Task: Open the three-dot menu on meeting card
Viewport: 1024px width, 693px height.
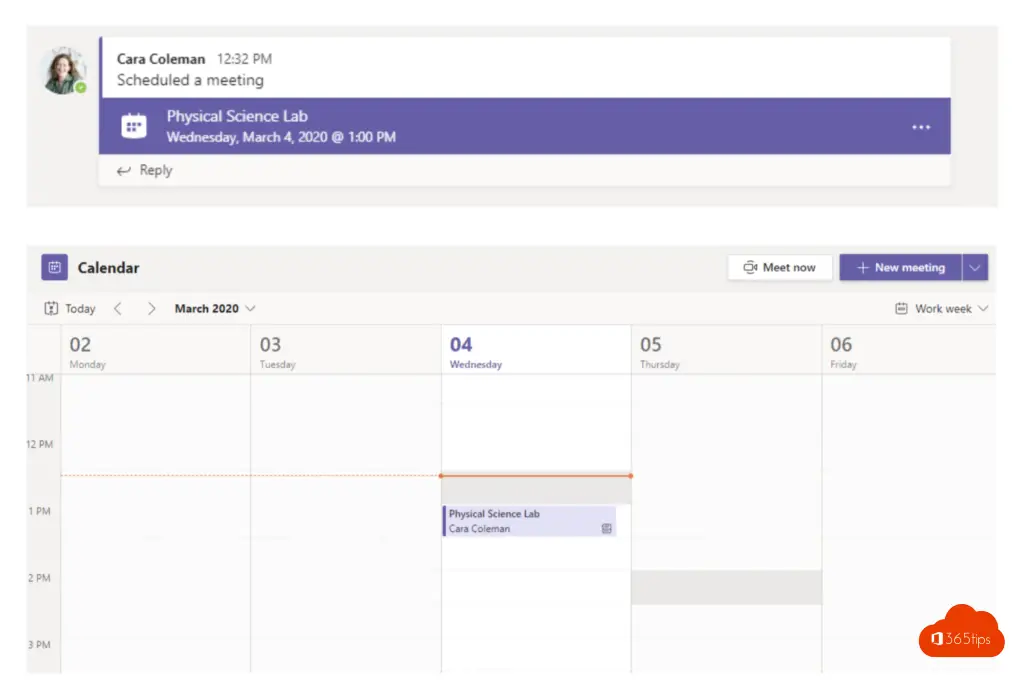Action: click(921, 127)
